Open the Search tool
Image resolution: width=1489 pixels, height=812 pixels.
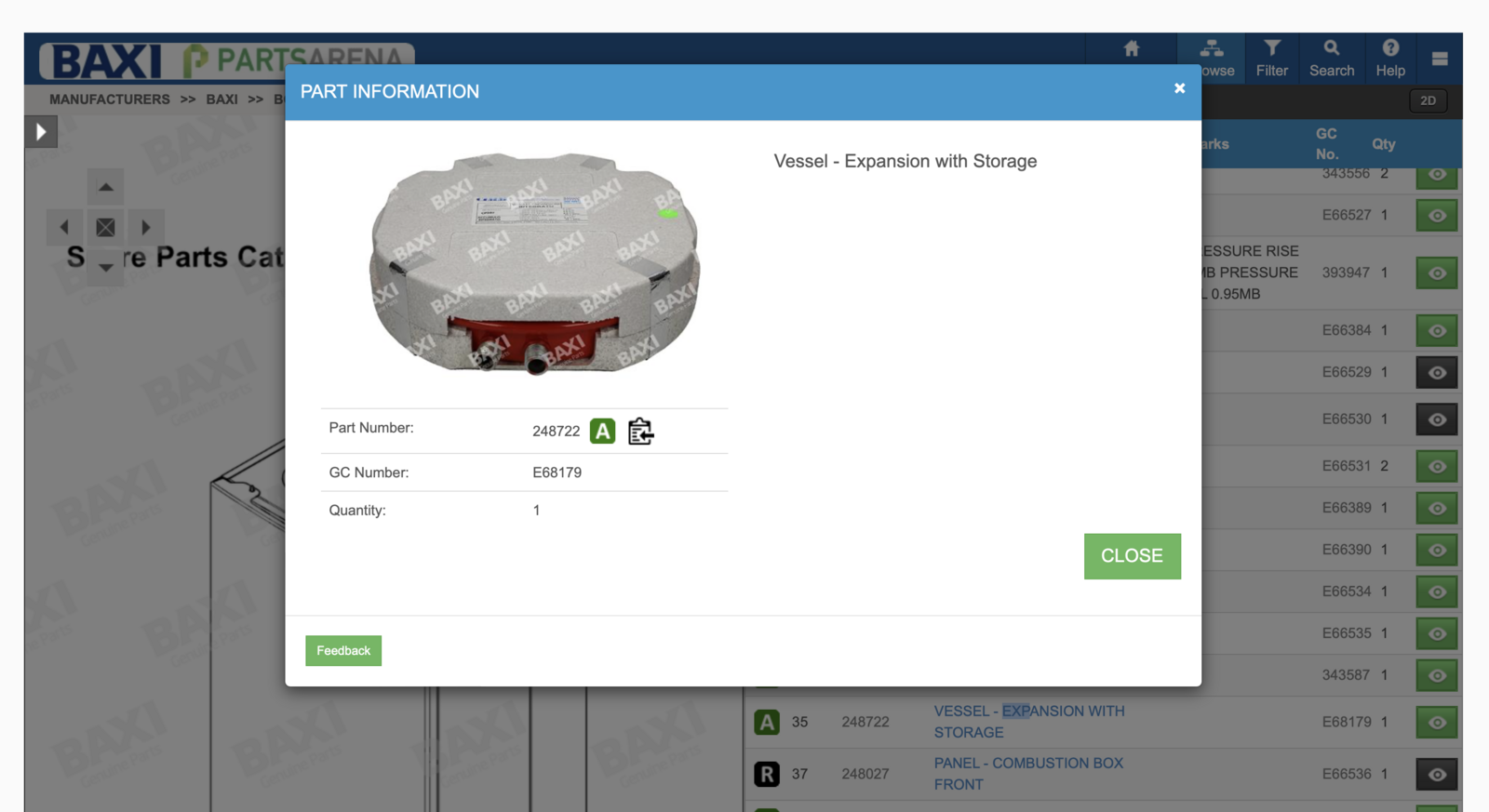[1331, 59]
